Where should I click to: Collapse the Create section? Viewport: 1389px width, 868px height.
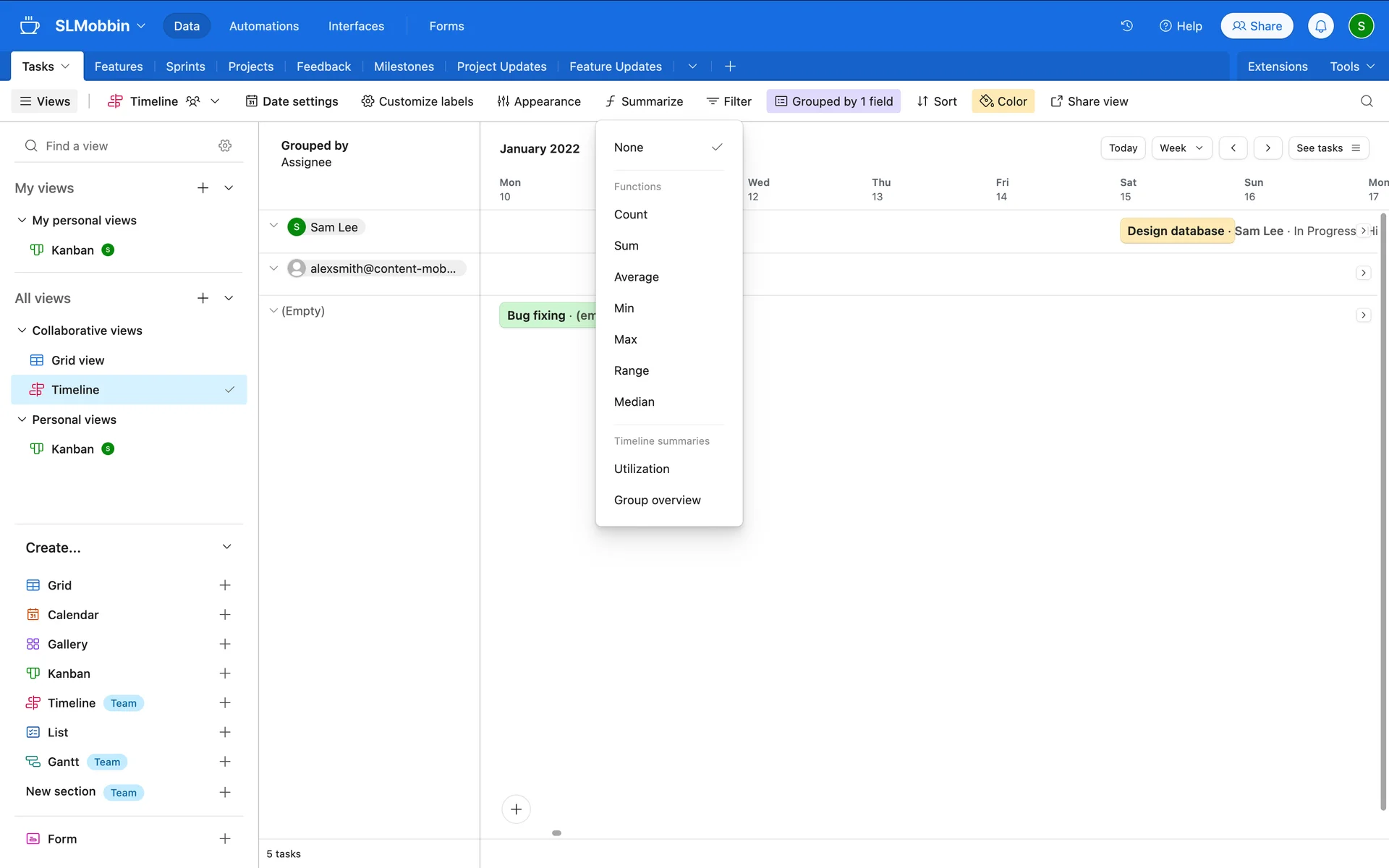click(226, 547)
